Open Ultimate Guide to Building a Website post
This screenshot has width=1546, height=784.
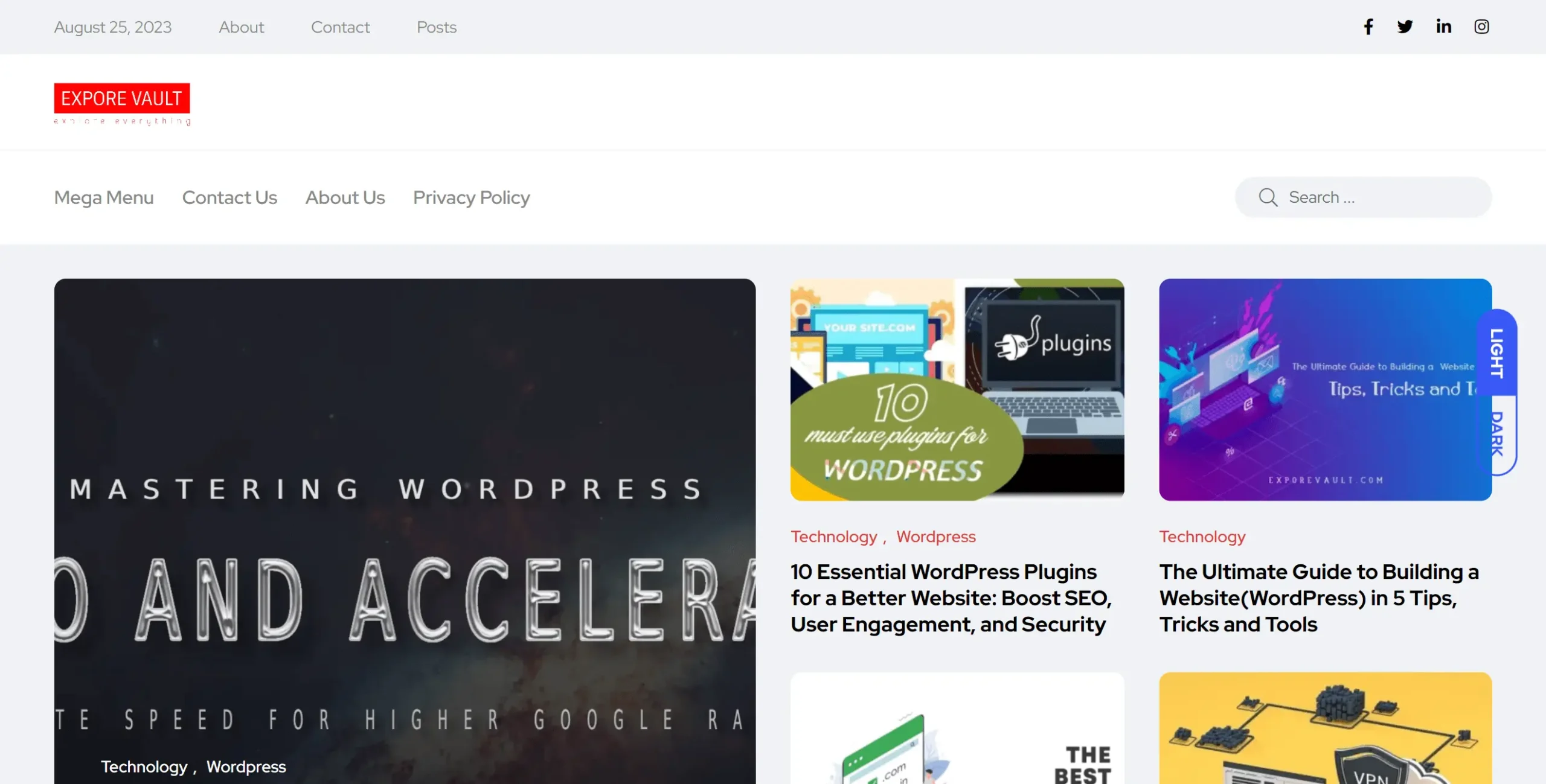pos(1319,598)
